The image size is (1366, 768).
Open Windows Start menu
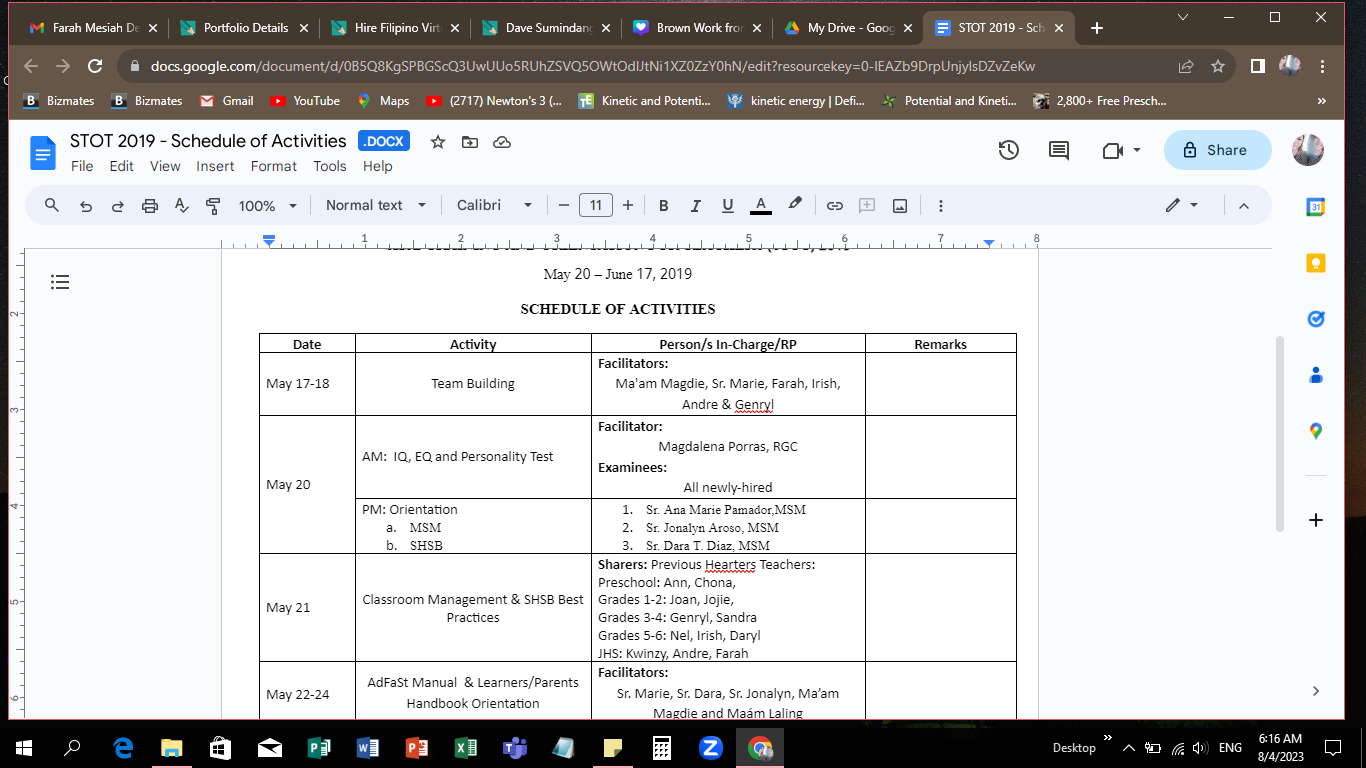24,747
